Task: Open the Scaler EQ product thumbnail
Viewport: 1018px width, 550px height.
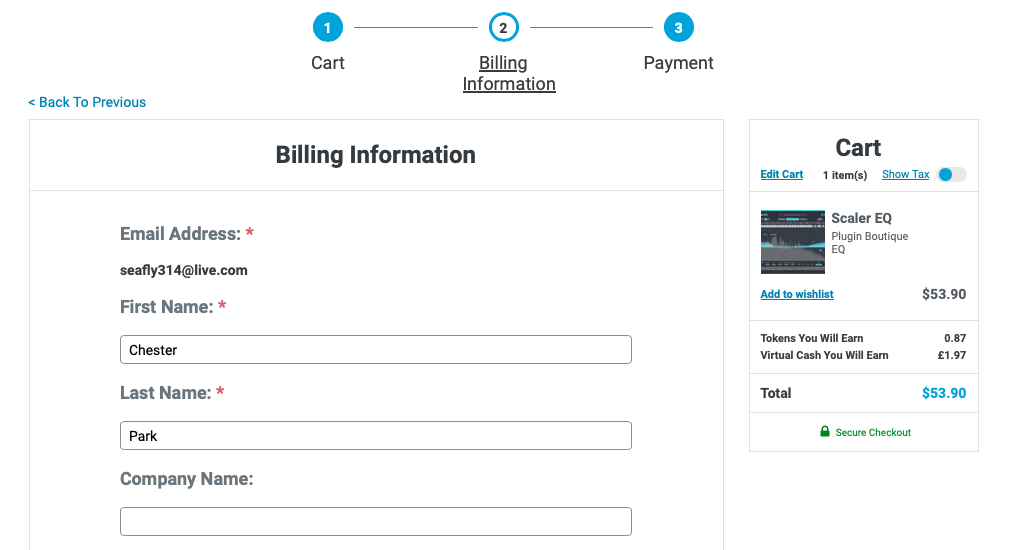Action: click(793, 242)
